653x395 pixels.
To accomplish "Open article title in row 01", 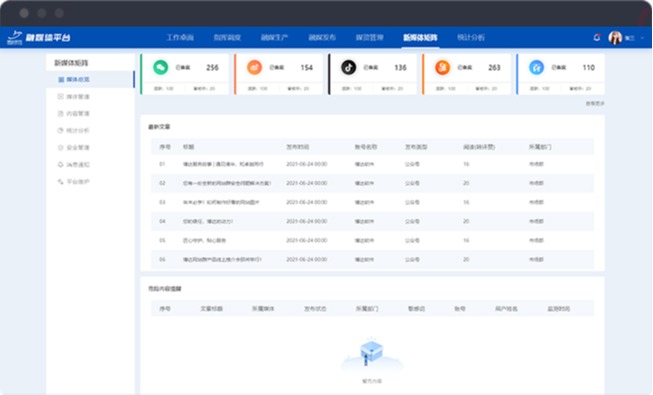I will click(x=223, y=164).
